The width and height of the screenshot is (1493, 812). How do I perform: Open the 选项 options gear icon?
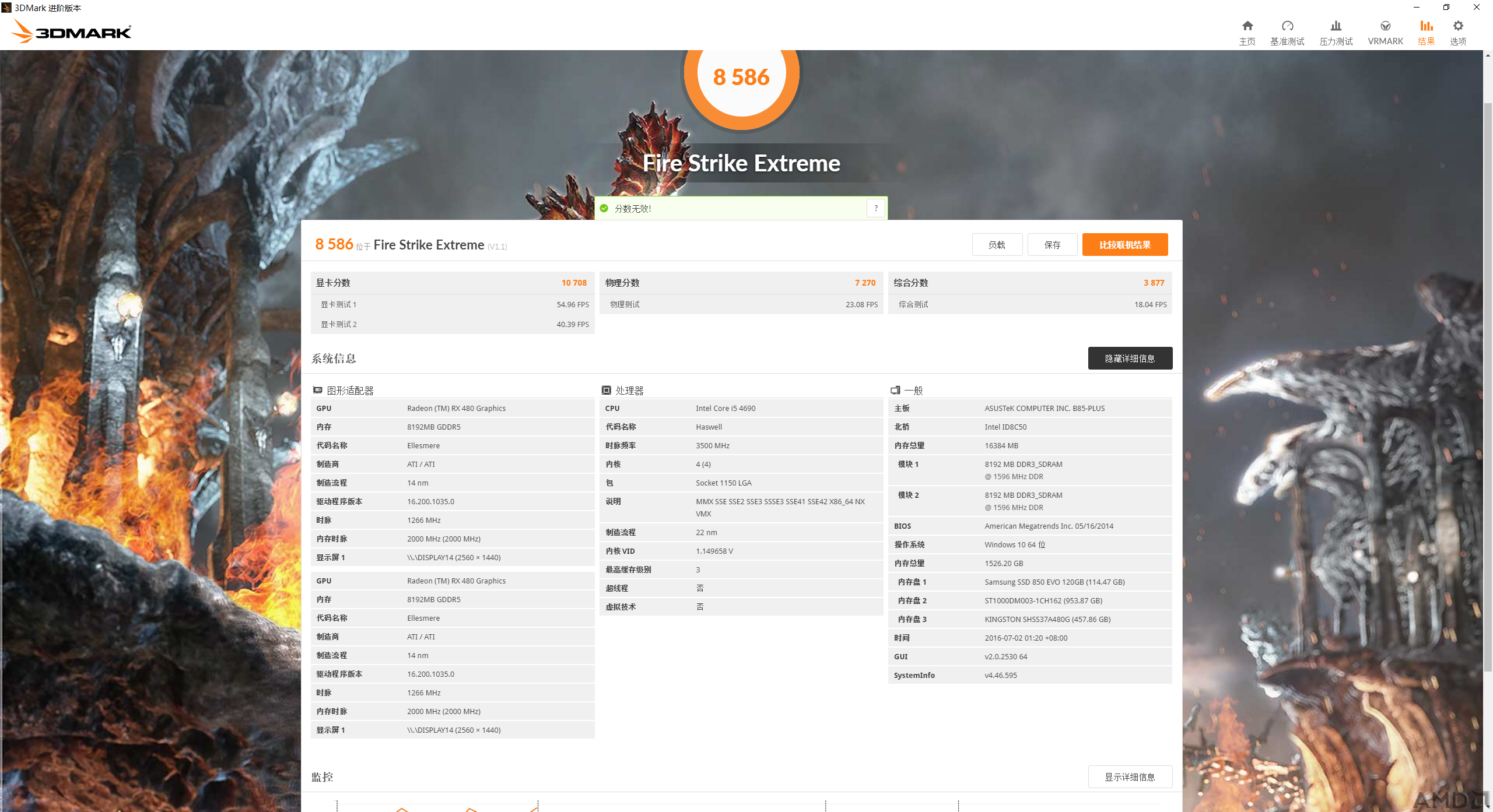[1458, 26]
